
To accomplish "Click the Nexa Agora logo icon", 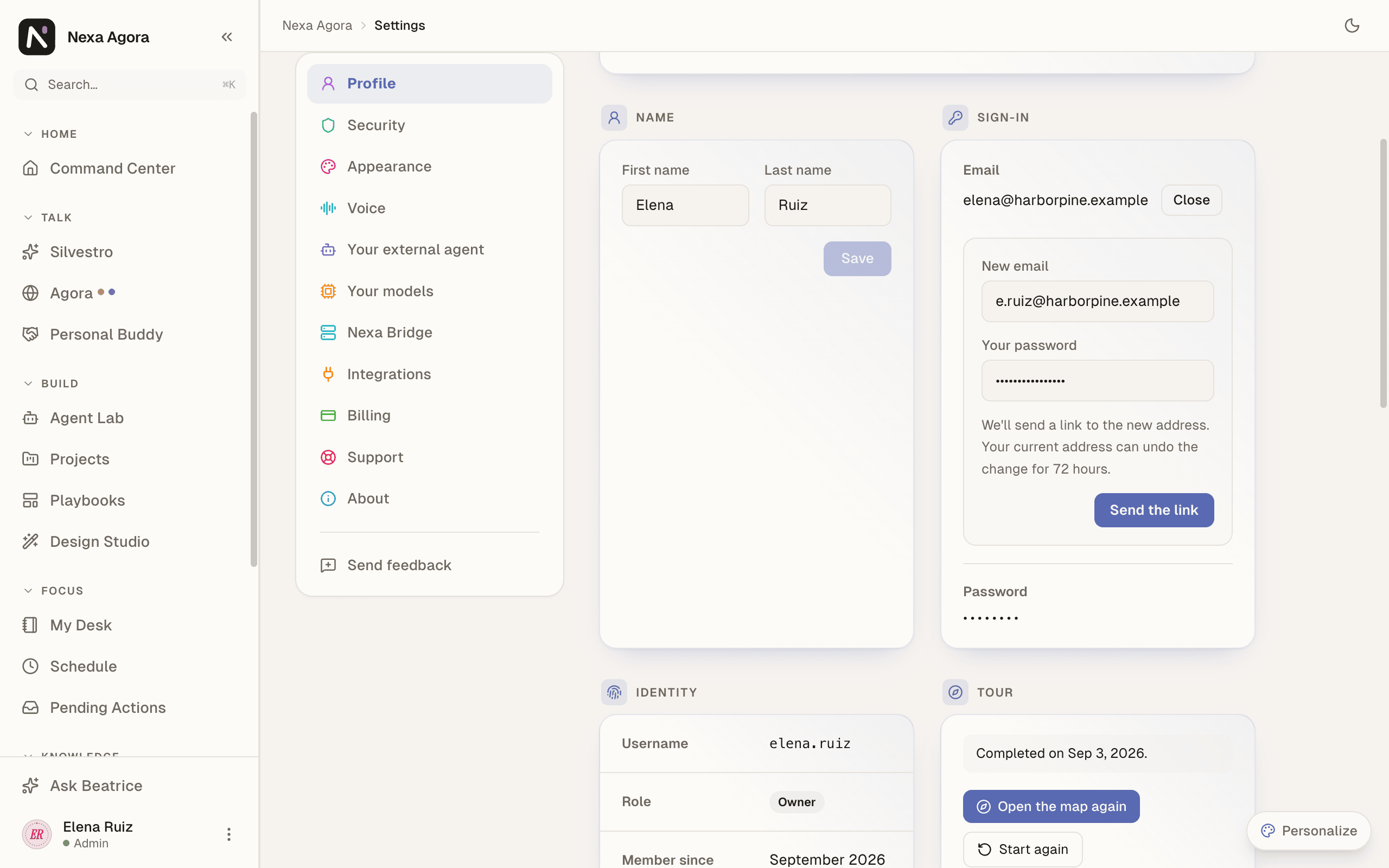I will click(x=37, y=37).
